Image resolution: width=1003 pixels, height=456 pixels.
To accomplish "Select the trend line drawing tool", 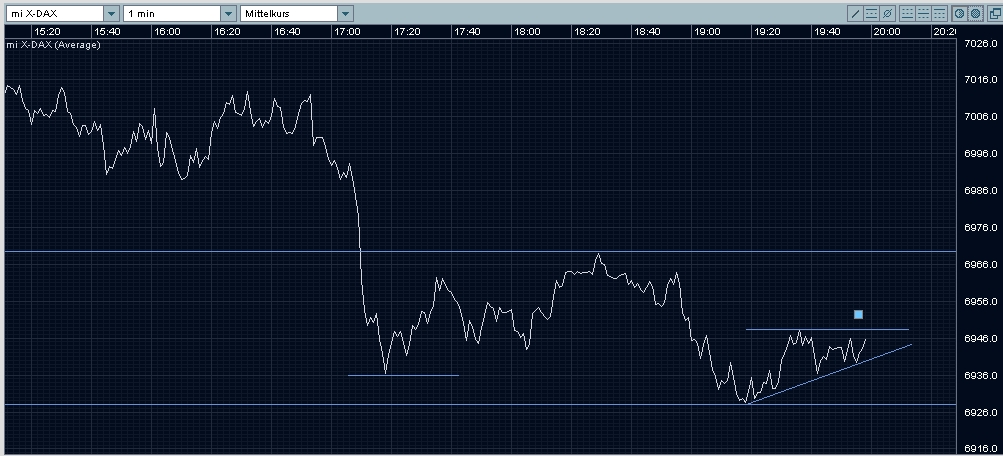I will 855,13.
